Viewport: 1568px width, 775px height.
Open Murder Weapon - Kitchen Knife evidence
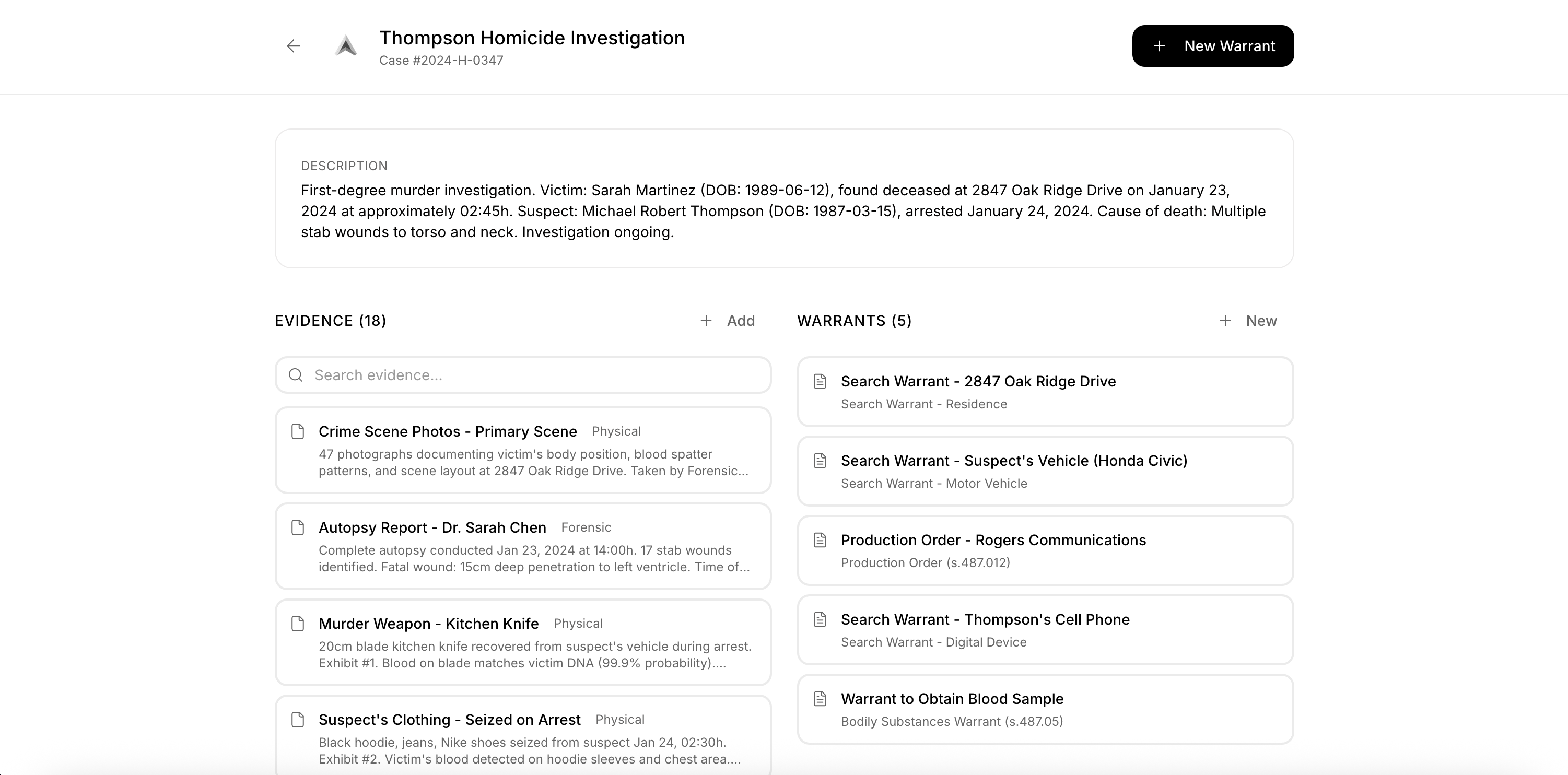(428, 624)
